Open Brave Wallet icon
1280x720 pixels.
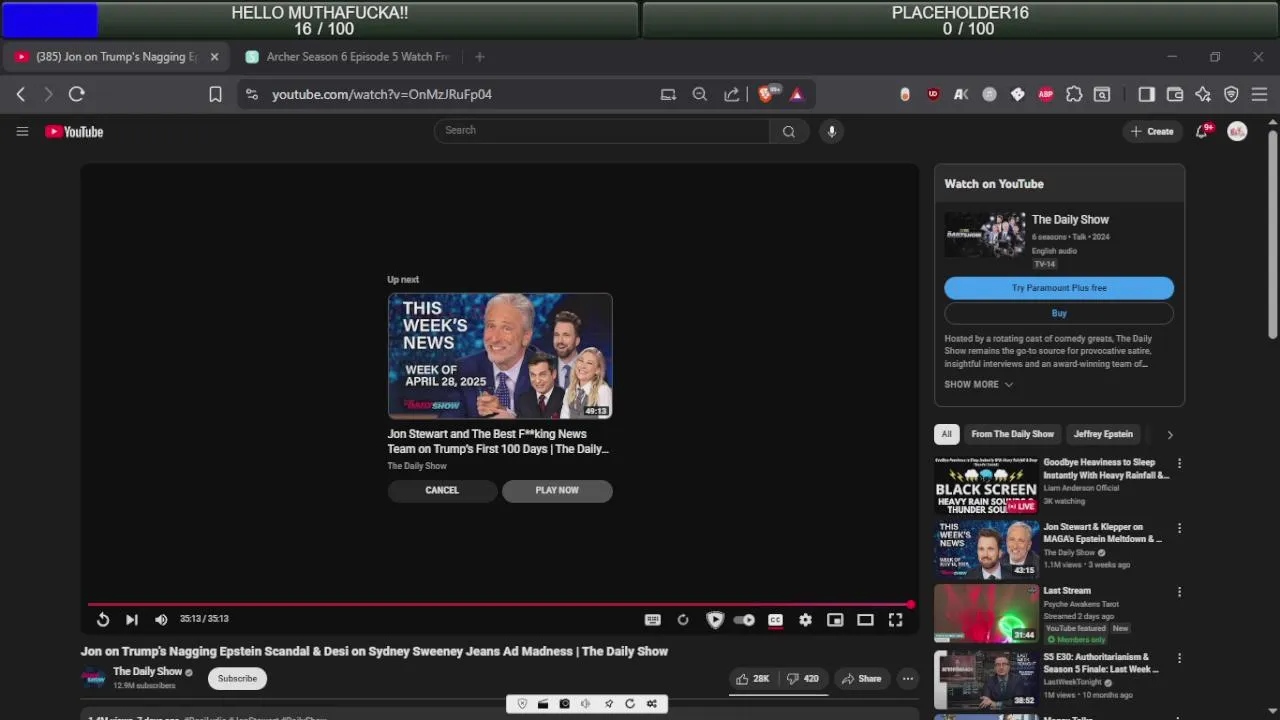click(x=1175, y=94)
